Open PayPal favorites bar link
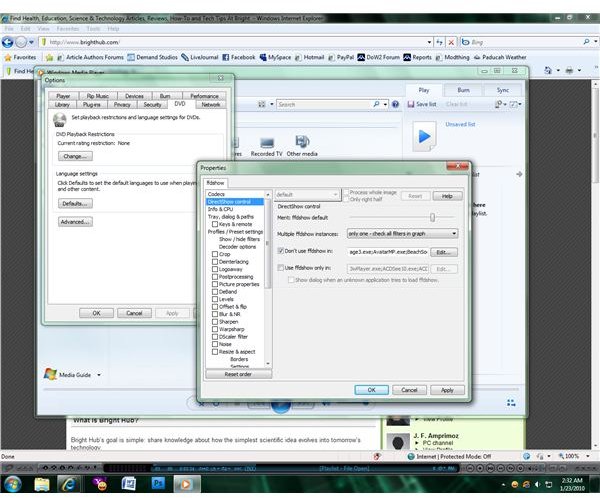This screenshot has height=498, width=600. (341, 57)
